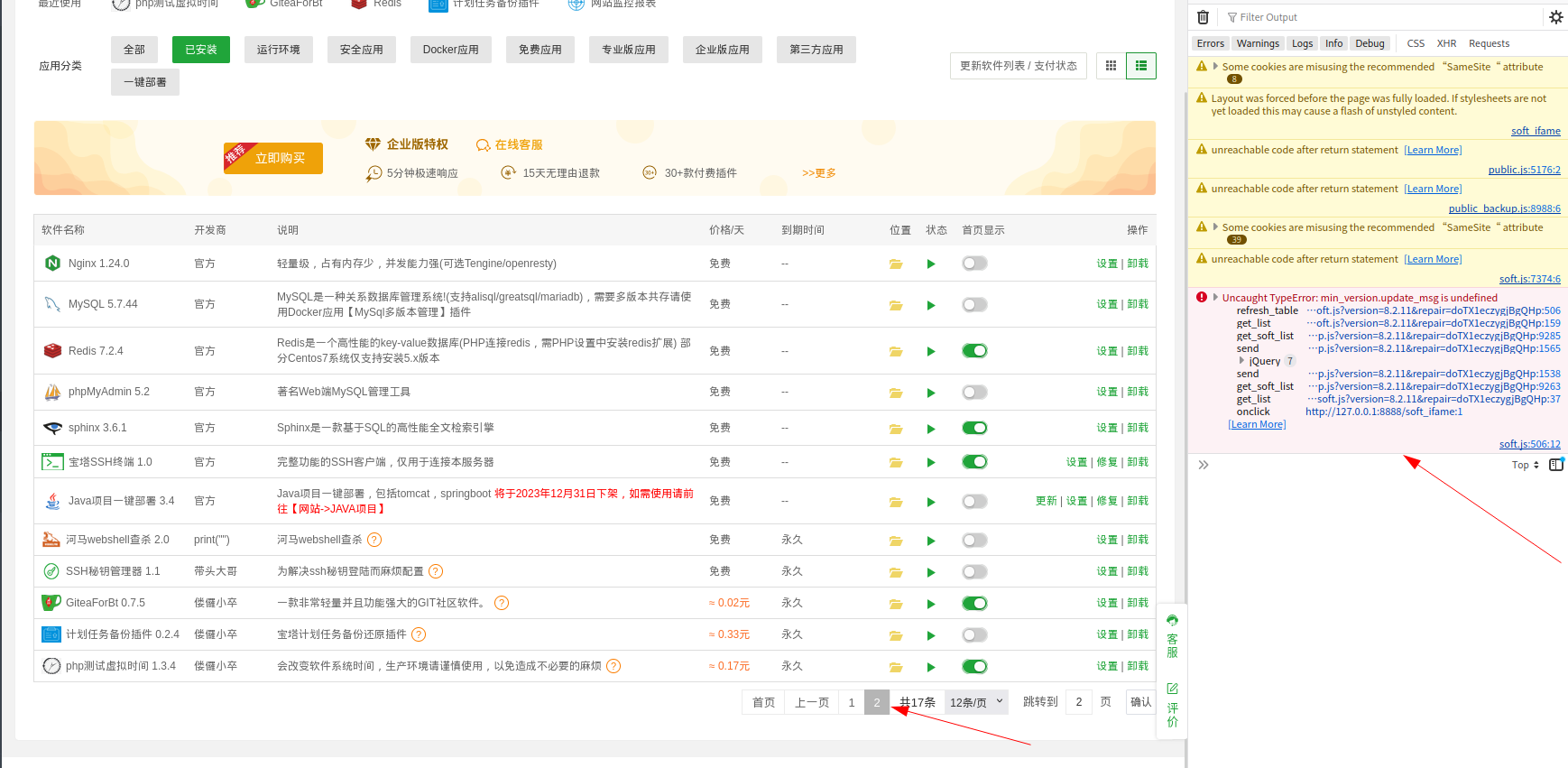
Task: Disable homepage display for 宝塔SSH终端 1.0
Action: 974,462
